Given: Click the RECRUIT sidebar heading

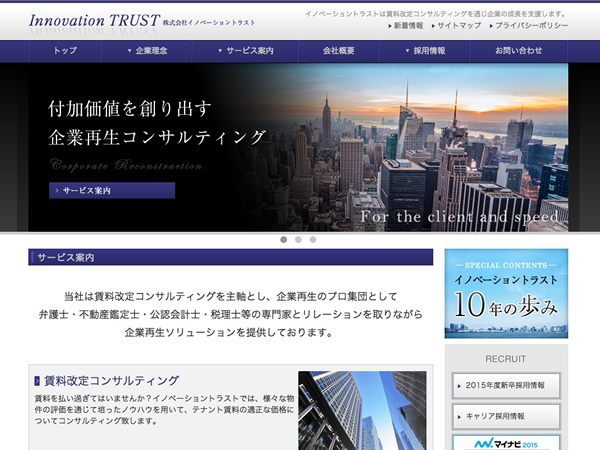Looking at the screenshot, I should (x=505, y=359).
